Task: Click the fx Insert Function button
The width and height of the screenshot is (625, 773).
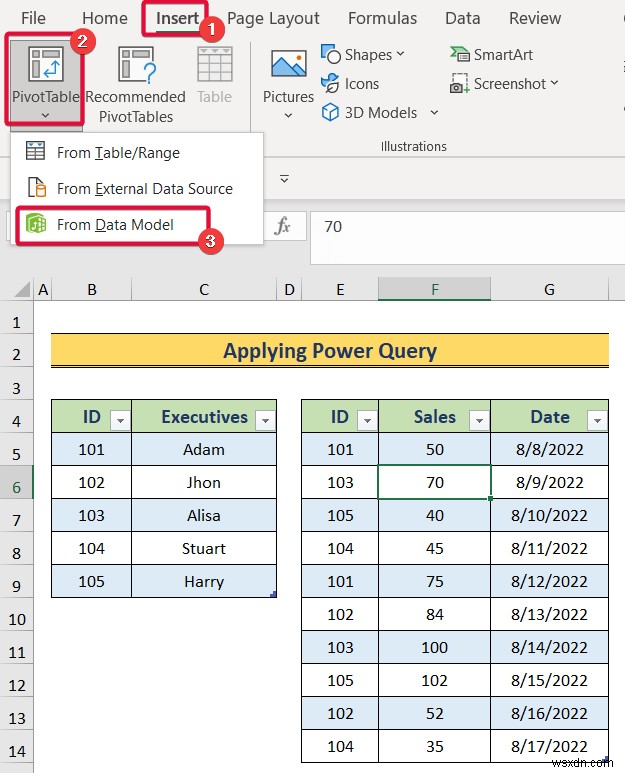Action: (282, 226)
